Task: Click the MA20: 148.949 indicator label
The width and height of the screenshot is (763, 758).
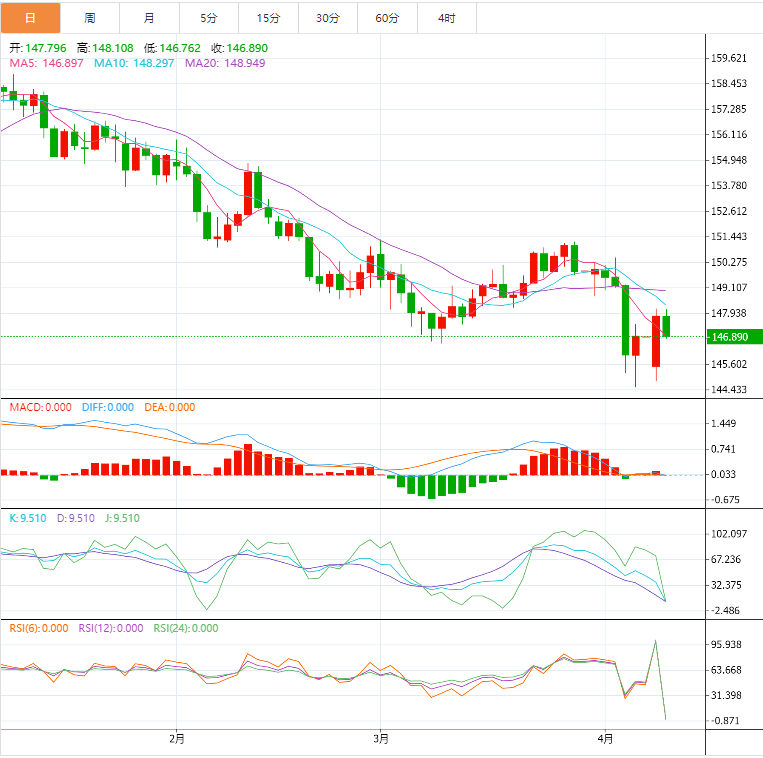Action: pyautogui.click(x=225, y=63)
